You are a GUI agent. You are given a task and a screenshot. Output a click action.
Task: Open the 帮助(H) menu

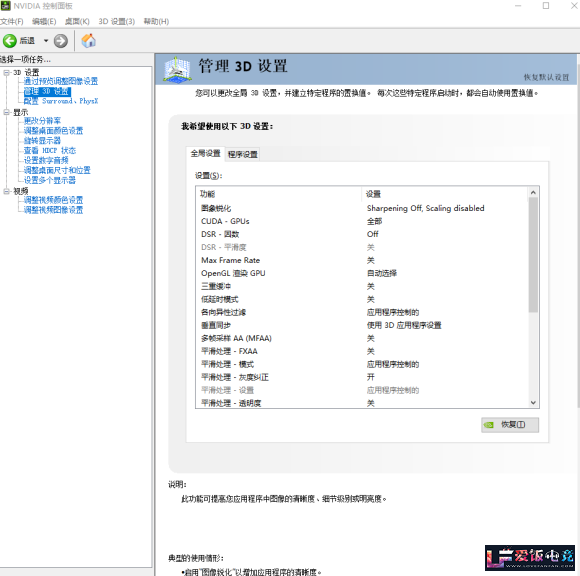tap(156, 21)
